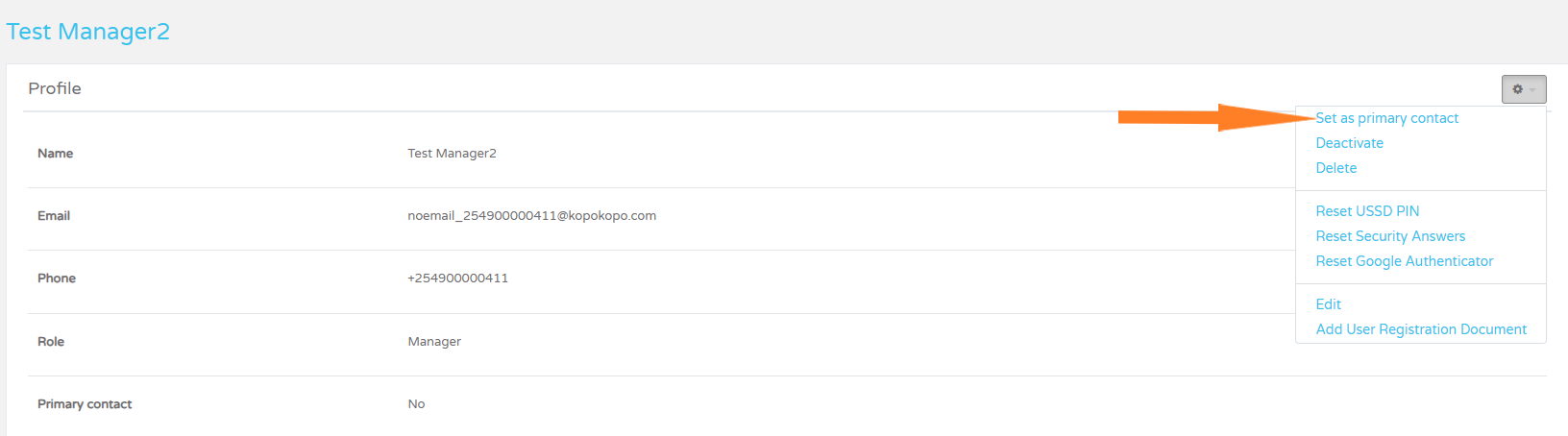Open the gear settings dropdown
Image resolution: width=1568 pixels, height=436 pixels.
click(1524, 89)
